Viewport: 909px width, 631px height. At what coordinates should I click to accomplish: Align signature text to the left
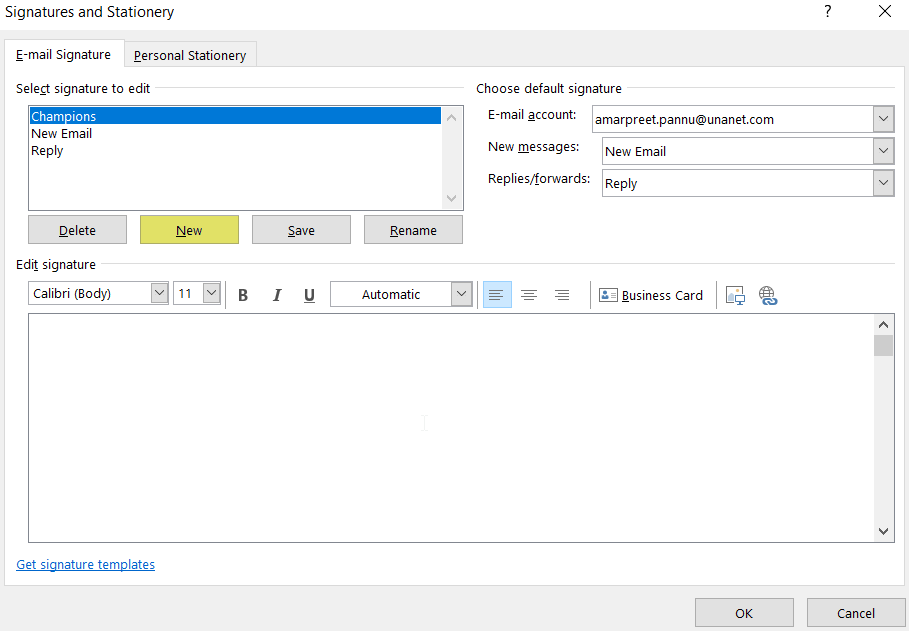[x=497, y=294]
